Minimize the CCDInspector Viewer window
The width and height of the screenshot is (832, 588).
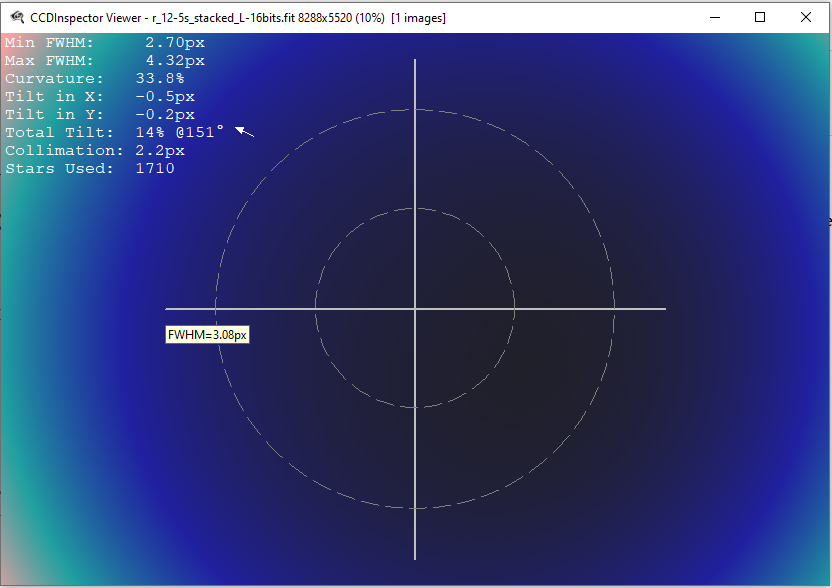[x=715, y=17]
